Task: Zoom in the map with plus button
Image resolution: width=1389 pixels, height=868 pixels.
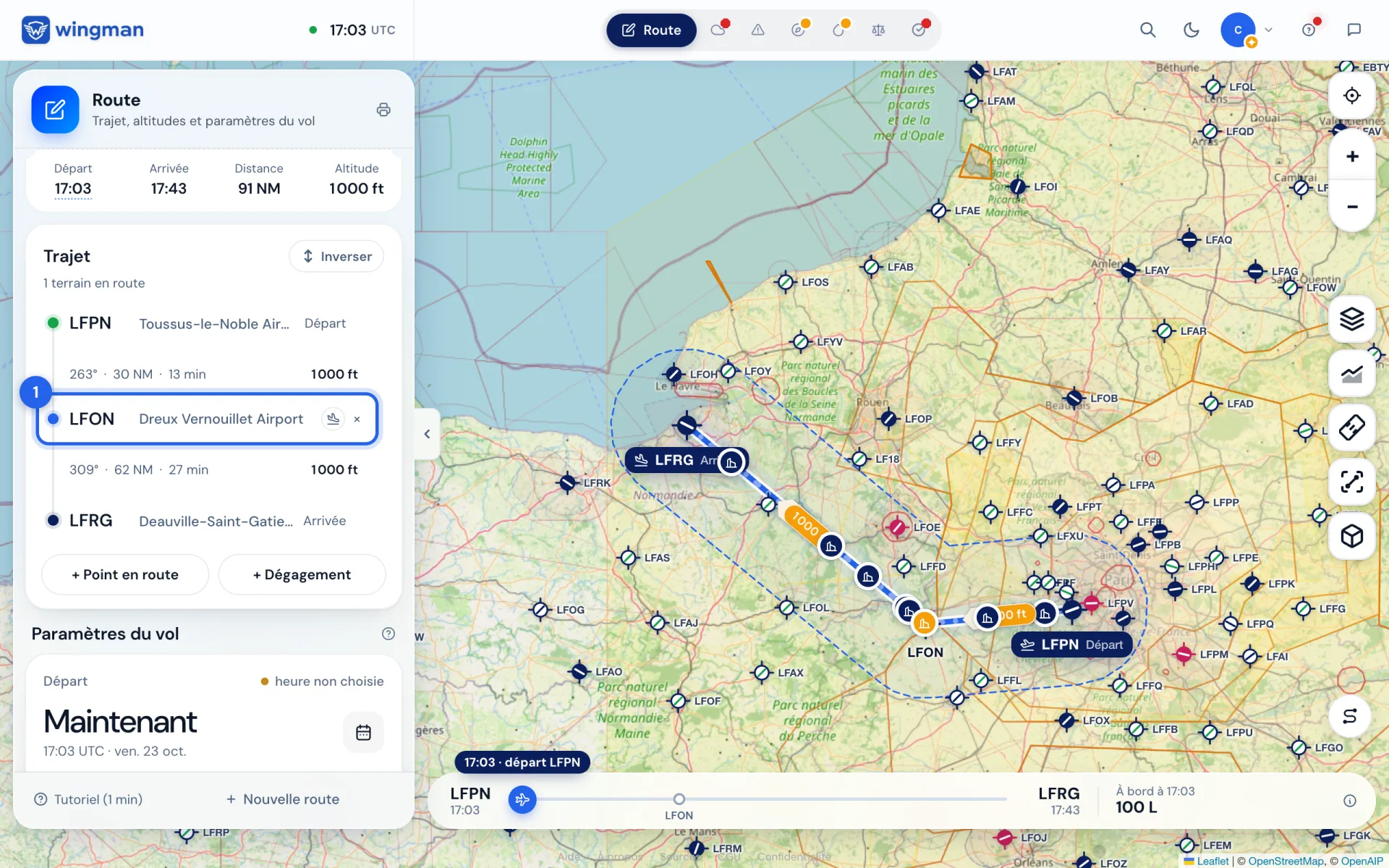Action: click(x=1351, y=156)
